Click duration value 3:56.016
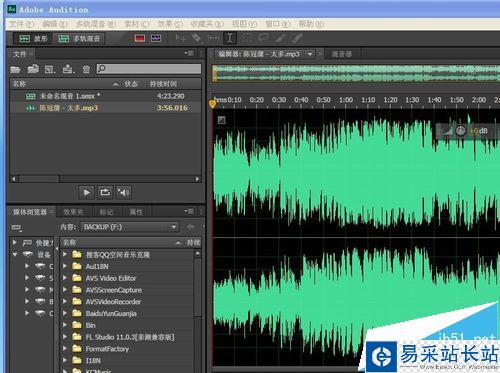The width and height of the screenshot is (500, 373). point(172,108)
